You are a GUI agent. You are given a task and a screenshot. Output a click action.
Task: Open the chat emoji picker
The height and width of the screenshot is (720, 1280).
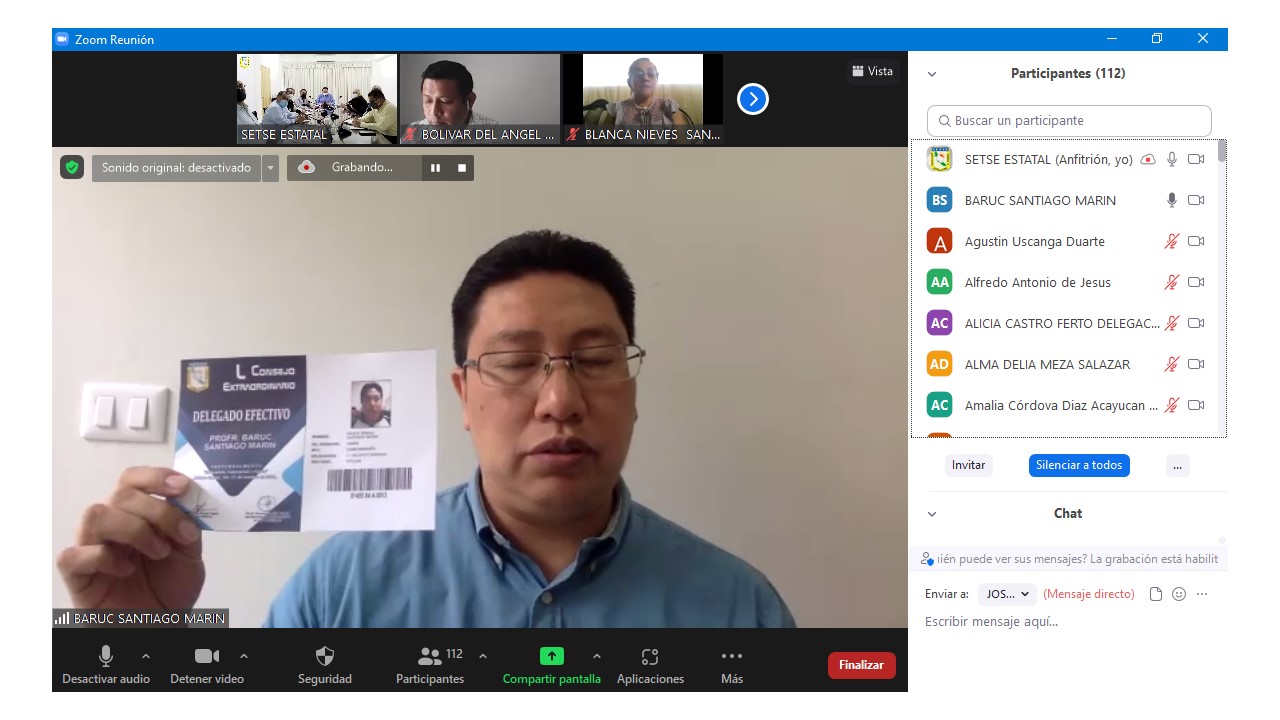click(x=1179, y=594)
